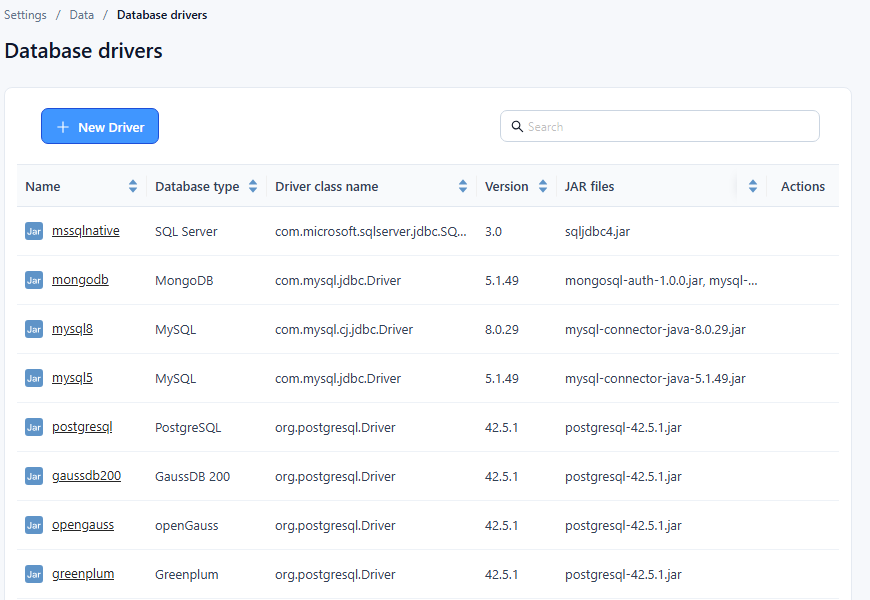Screen dimensions: 870x600
Task: Open the greenplum driver link
Action: 83,573
